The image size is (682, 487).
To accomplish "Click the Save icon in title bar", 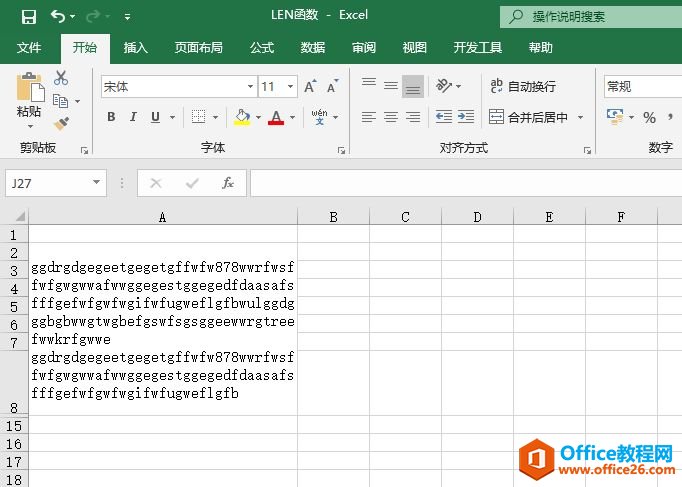I will point(29,17).
